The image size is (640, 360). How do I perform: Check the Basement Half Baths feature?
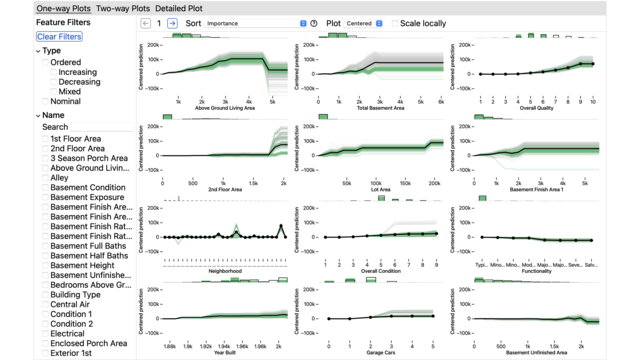tap(45, 256)
